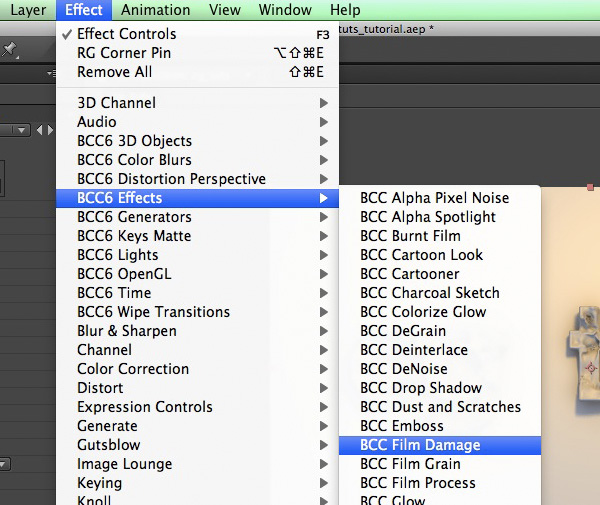Click the pin icon in the left panel
Image resolution: width=600 pixels, height=505 pixels.
[x=9, y=49]
